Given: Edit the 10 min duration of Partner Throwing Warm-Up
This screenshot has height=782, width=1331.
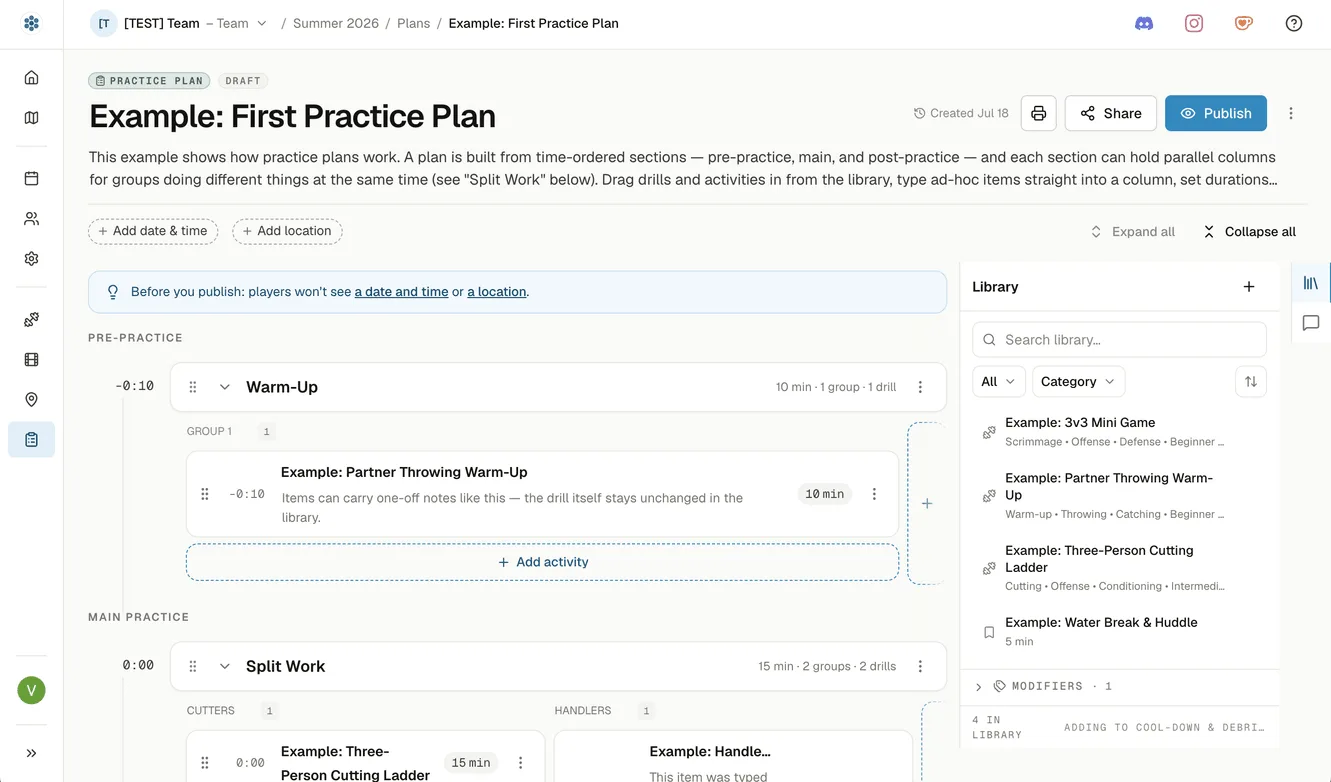Looking at the screenshot, I should tap(825, 494).
